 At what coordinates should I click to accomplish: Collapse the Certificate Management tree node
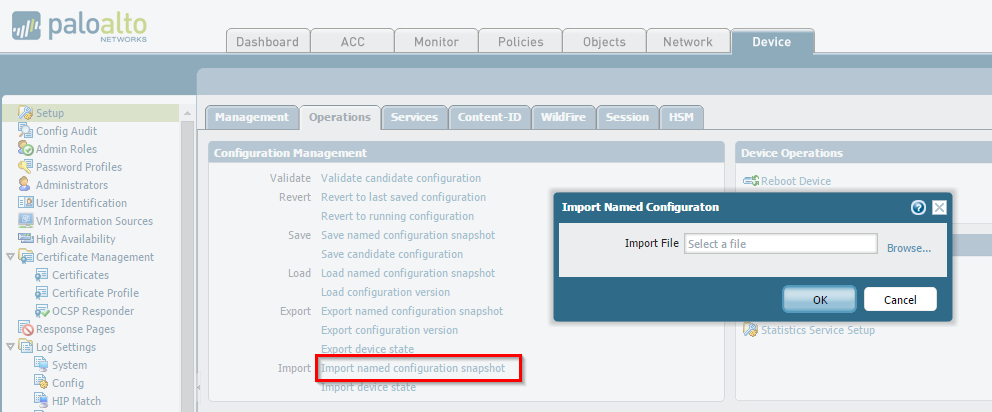(10, 257)
